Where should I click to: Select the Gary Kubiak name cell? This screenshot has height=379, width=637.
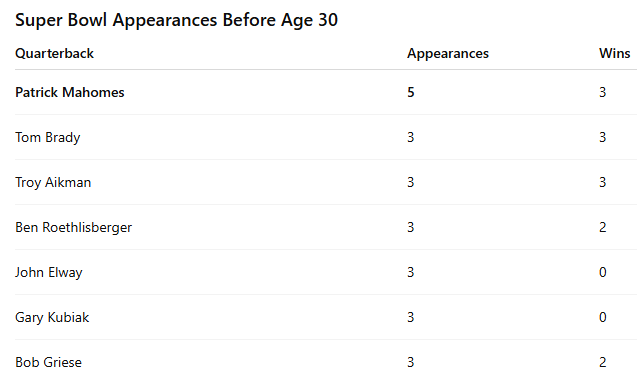click(x=52, y=317)
